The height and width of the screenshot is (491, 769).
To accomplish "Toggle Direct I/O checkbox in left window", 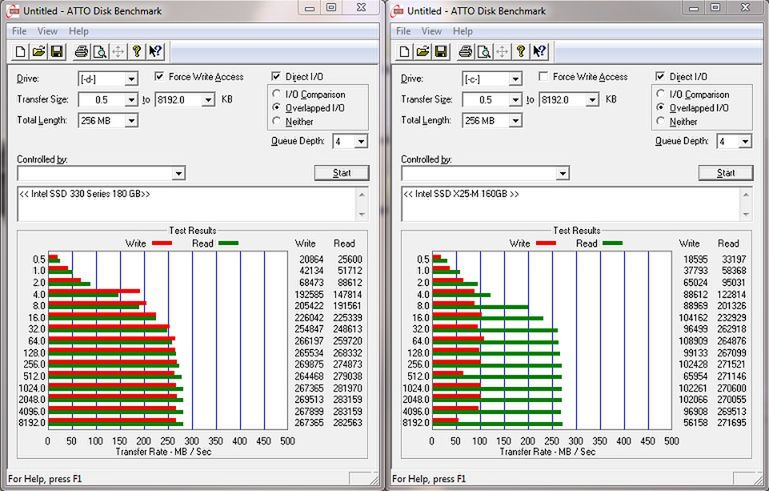I will (276, 77).
